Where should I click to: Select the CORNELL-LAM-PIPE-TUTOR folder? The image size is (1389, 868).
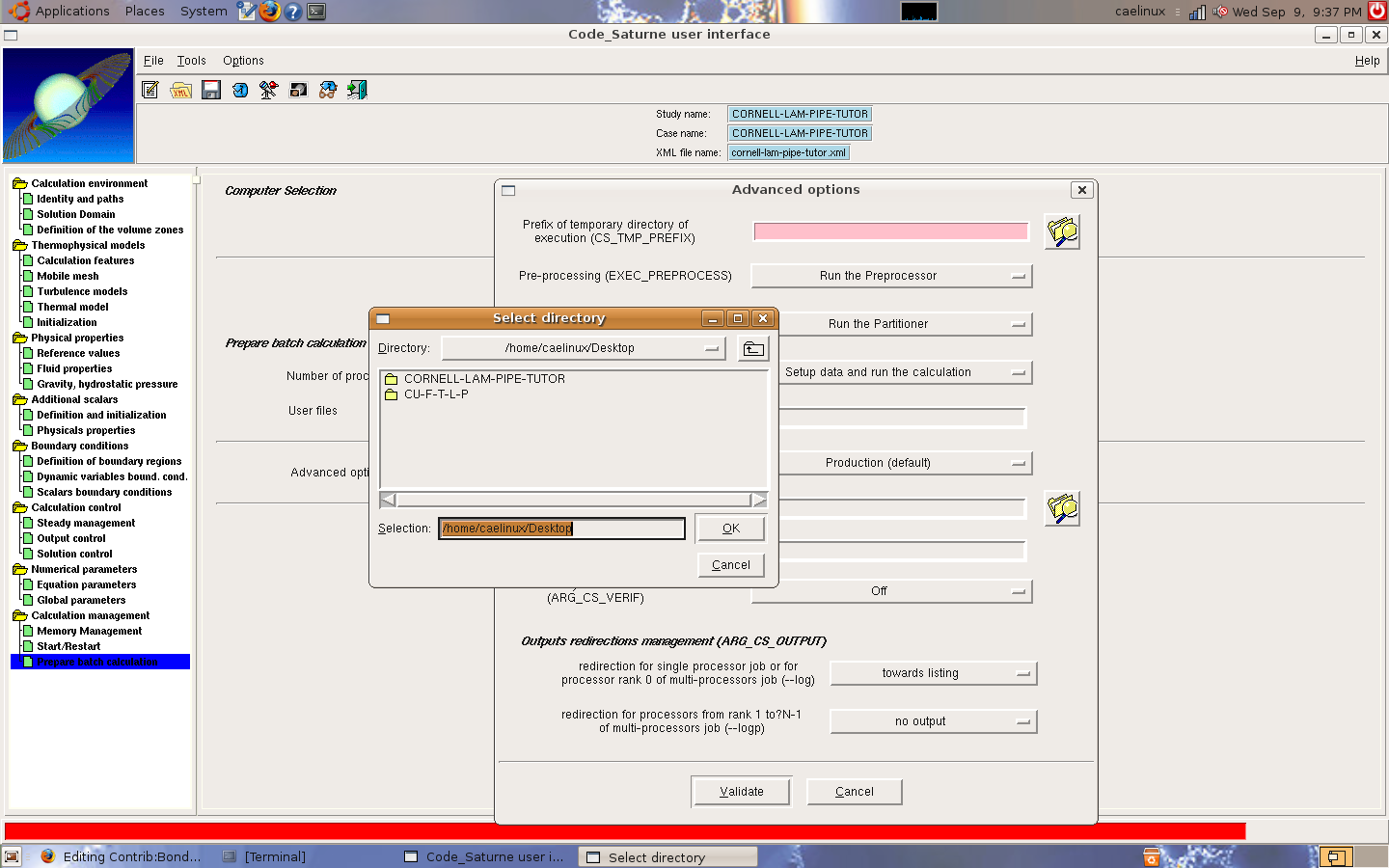click(x=484, y=379)
